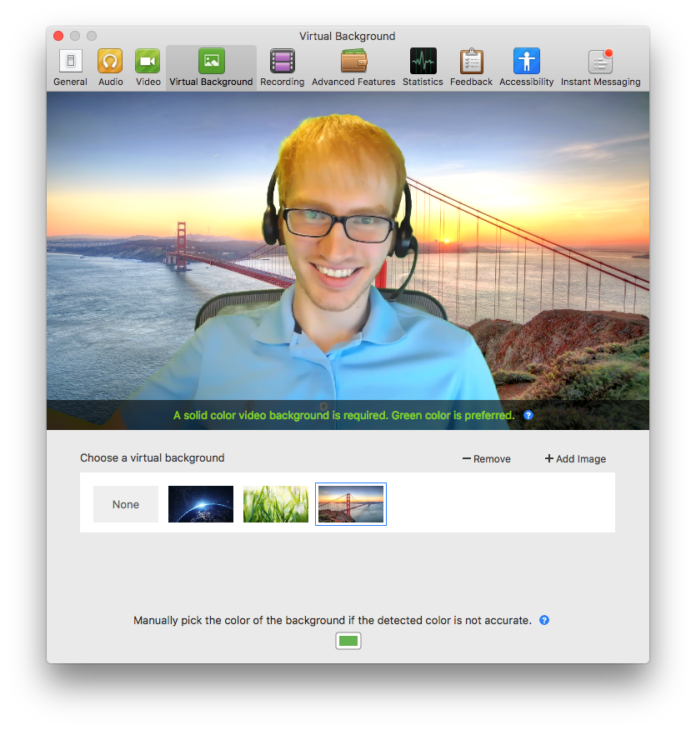696x730 pixels.
Task: Choose the Earth from space background
Action: pos(201,504)
